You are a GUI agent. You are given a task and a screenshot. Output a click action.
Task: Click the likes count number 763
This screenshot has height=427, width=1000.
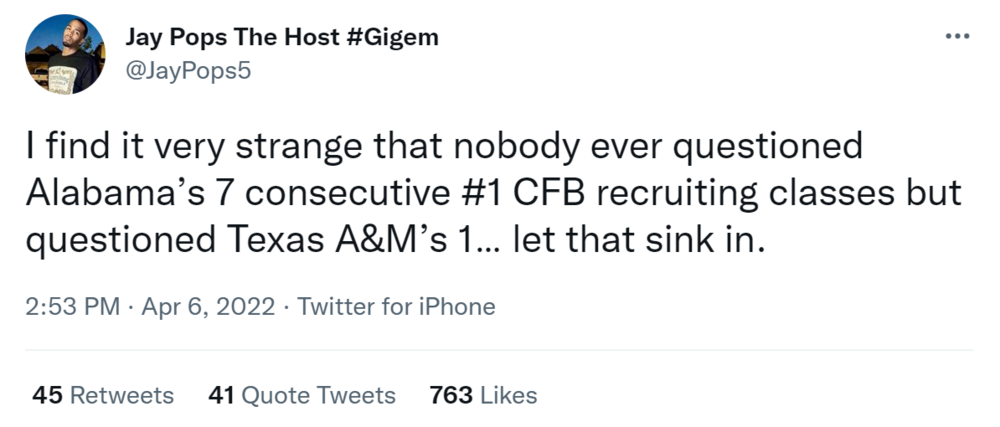tap(450, 395)
